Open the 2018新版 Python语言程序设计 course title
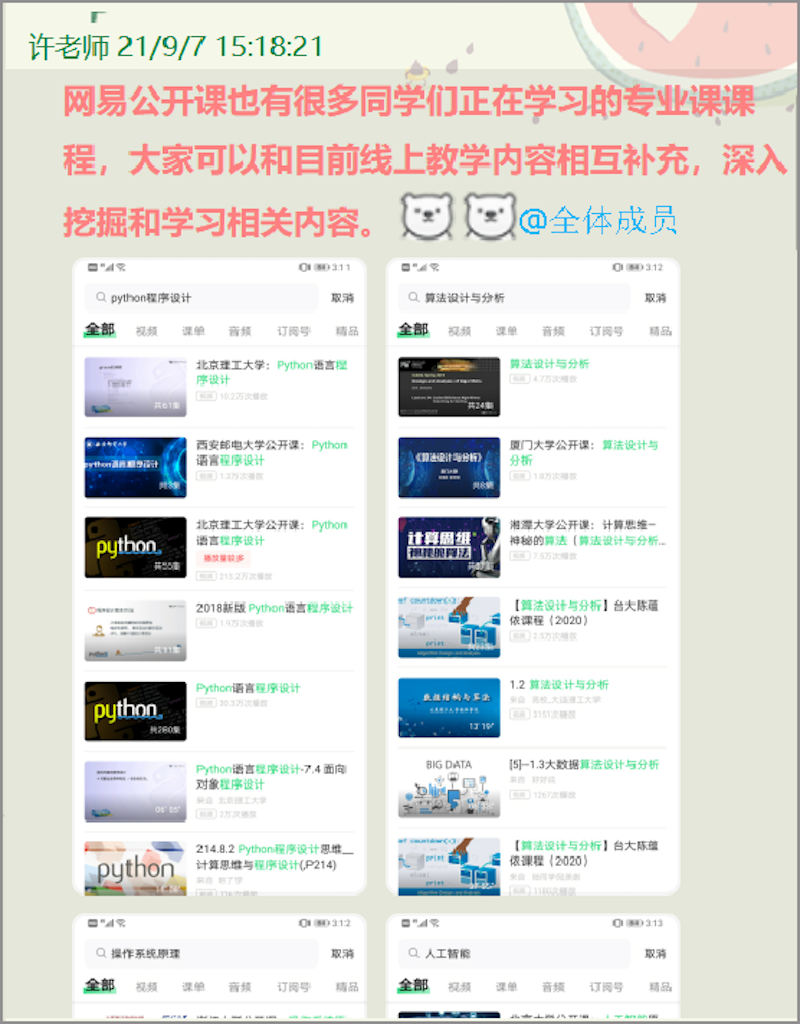This screenshot has height=1024, width=800. (x=274, y=608)
